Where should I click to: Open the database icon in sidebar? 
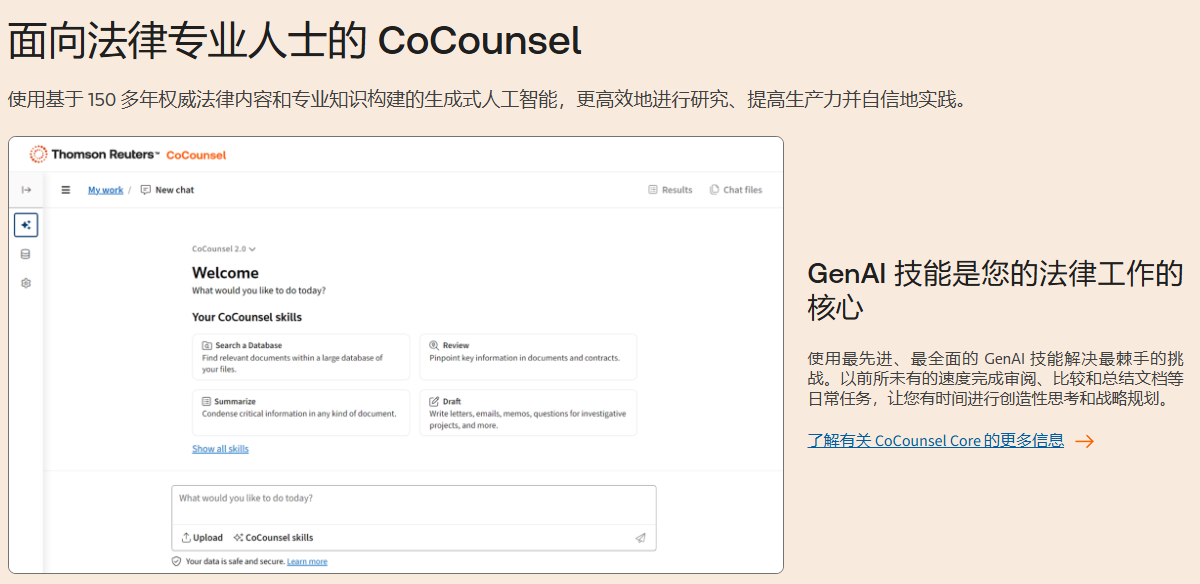click(26, 254)
